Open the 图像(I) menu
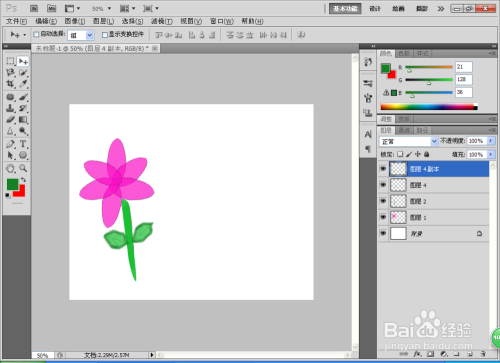The height and width of the screenshot is (363, 500). click(x=75, y=21)
